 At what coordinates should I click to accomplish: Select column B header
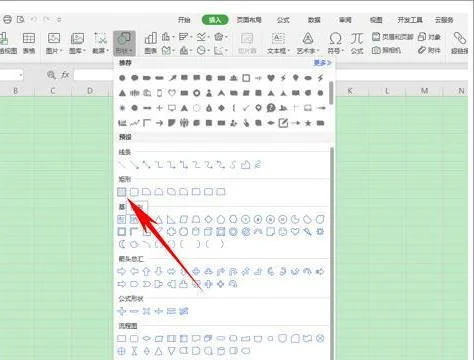15,91
